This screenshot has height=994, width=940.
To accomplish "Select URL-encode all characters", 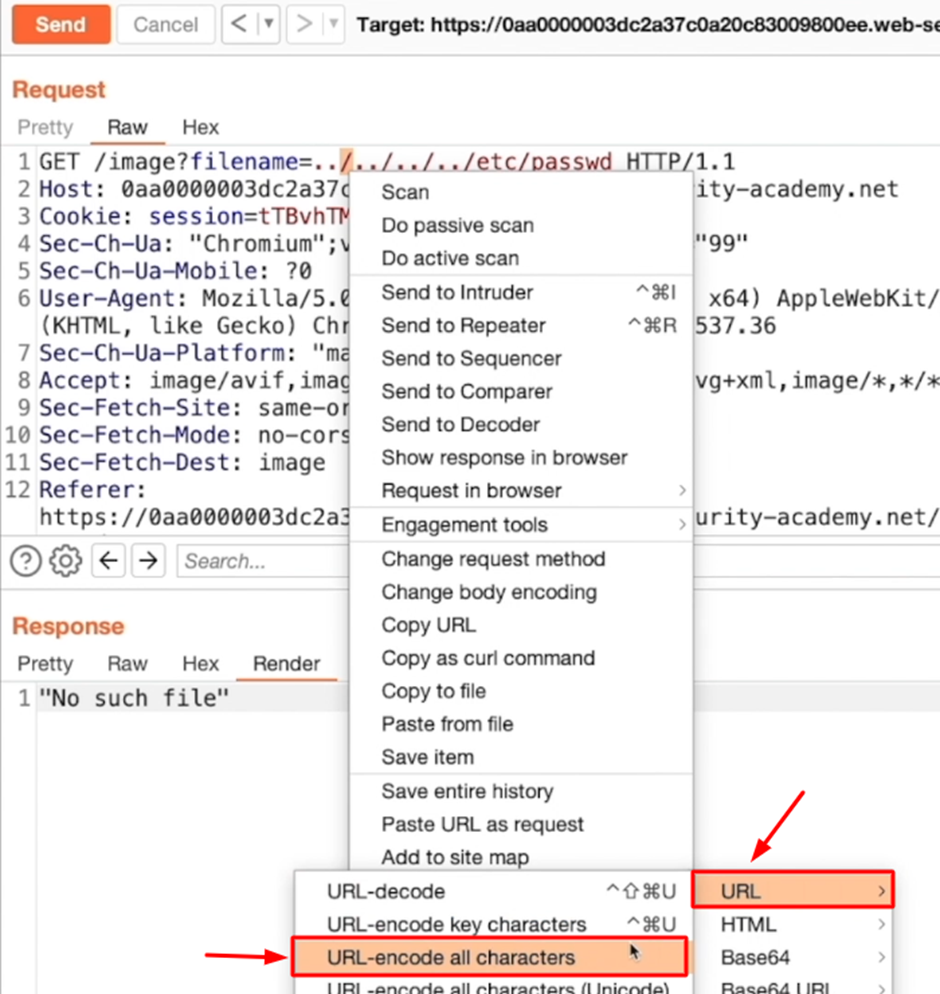I will [x=489, y=957].
